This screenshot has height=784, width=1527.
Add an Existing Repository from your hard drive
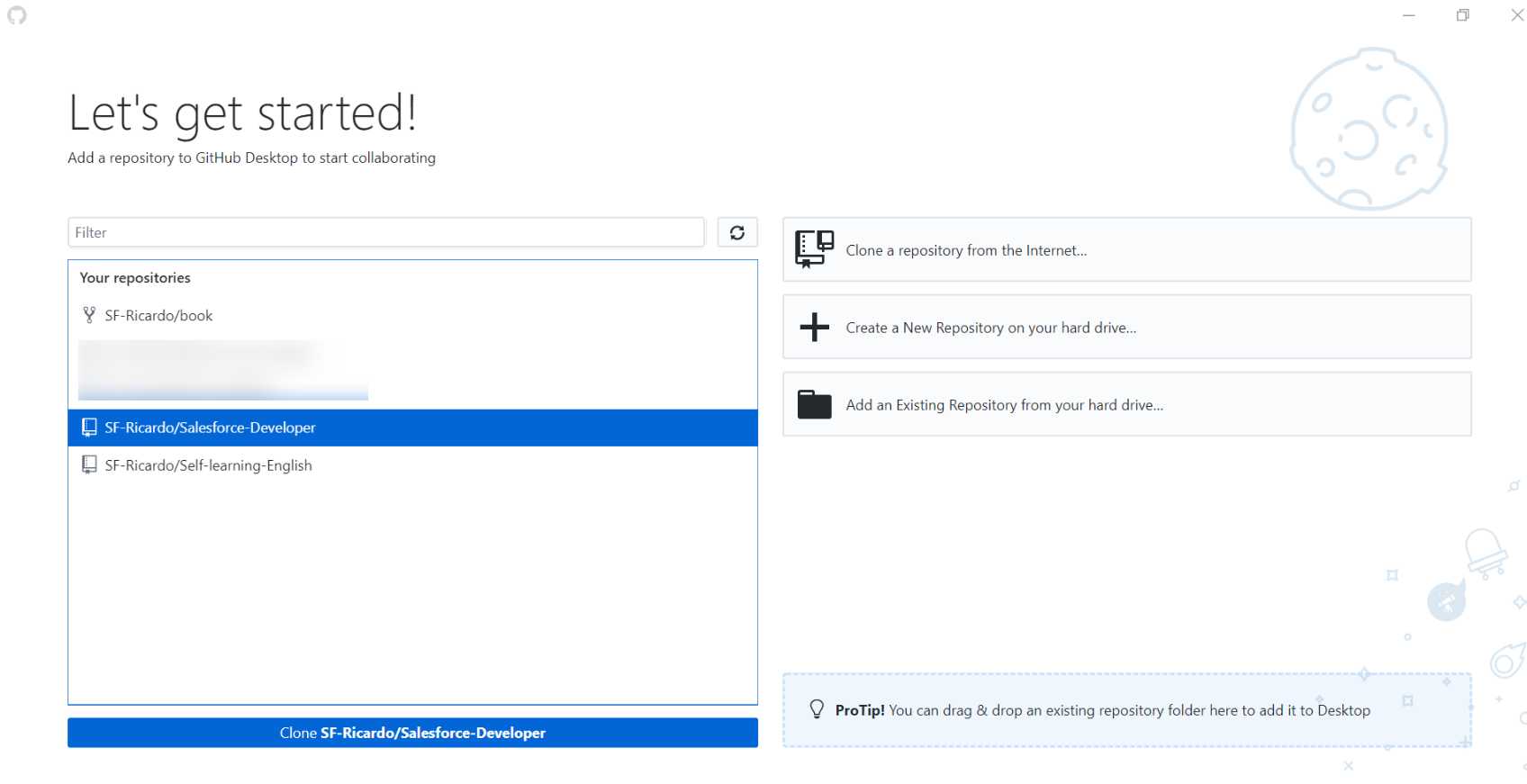pos(1127,404)
